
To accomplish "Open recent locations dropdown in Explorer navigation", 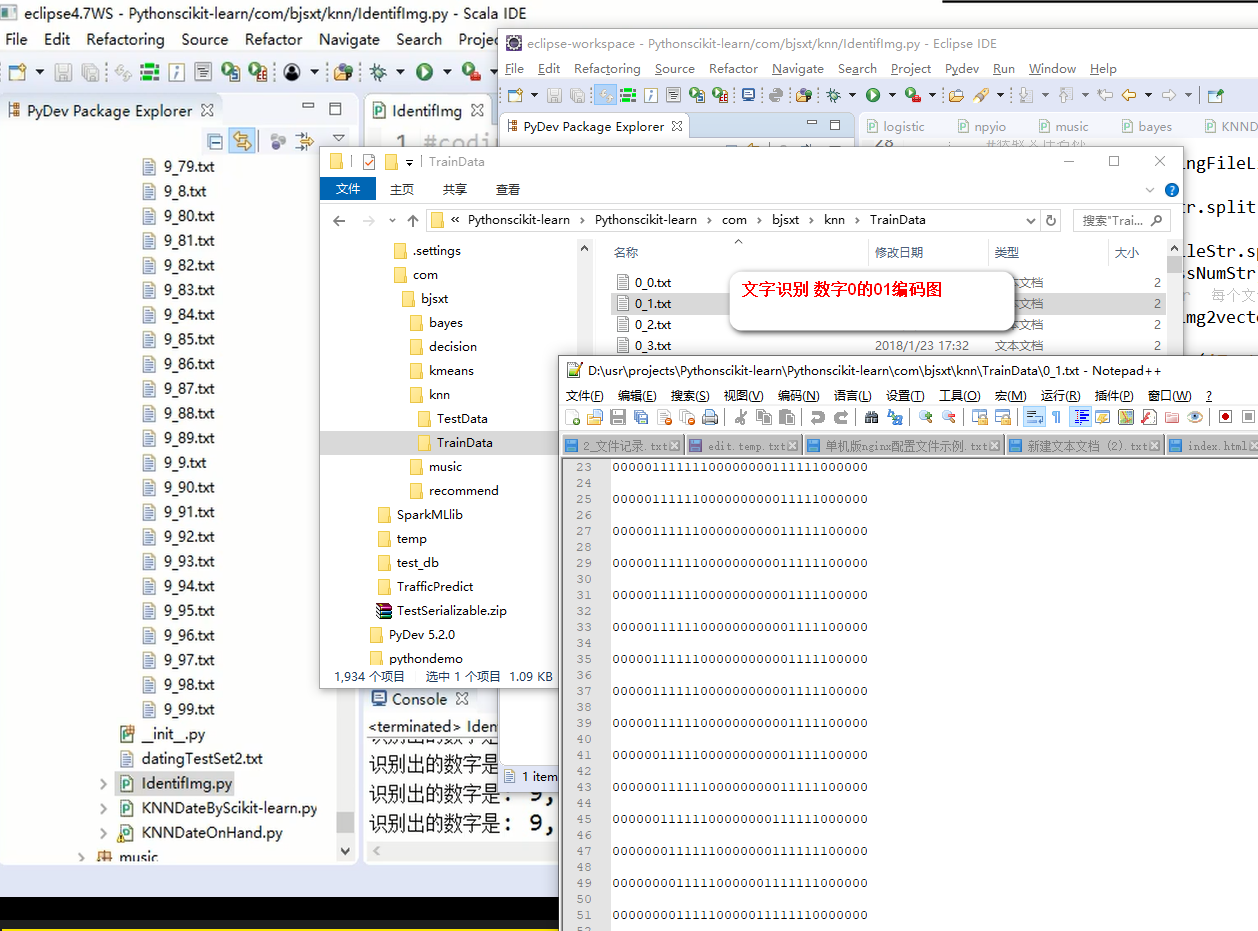I will pyautogui.click(x=390, y=220).
